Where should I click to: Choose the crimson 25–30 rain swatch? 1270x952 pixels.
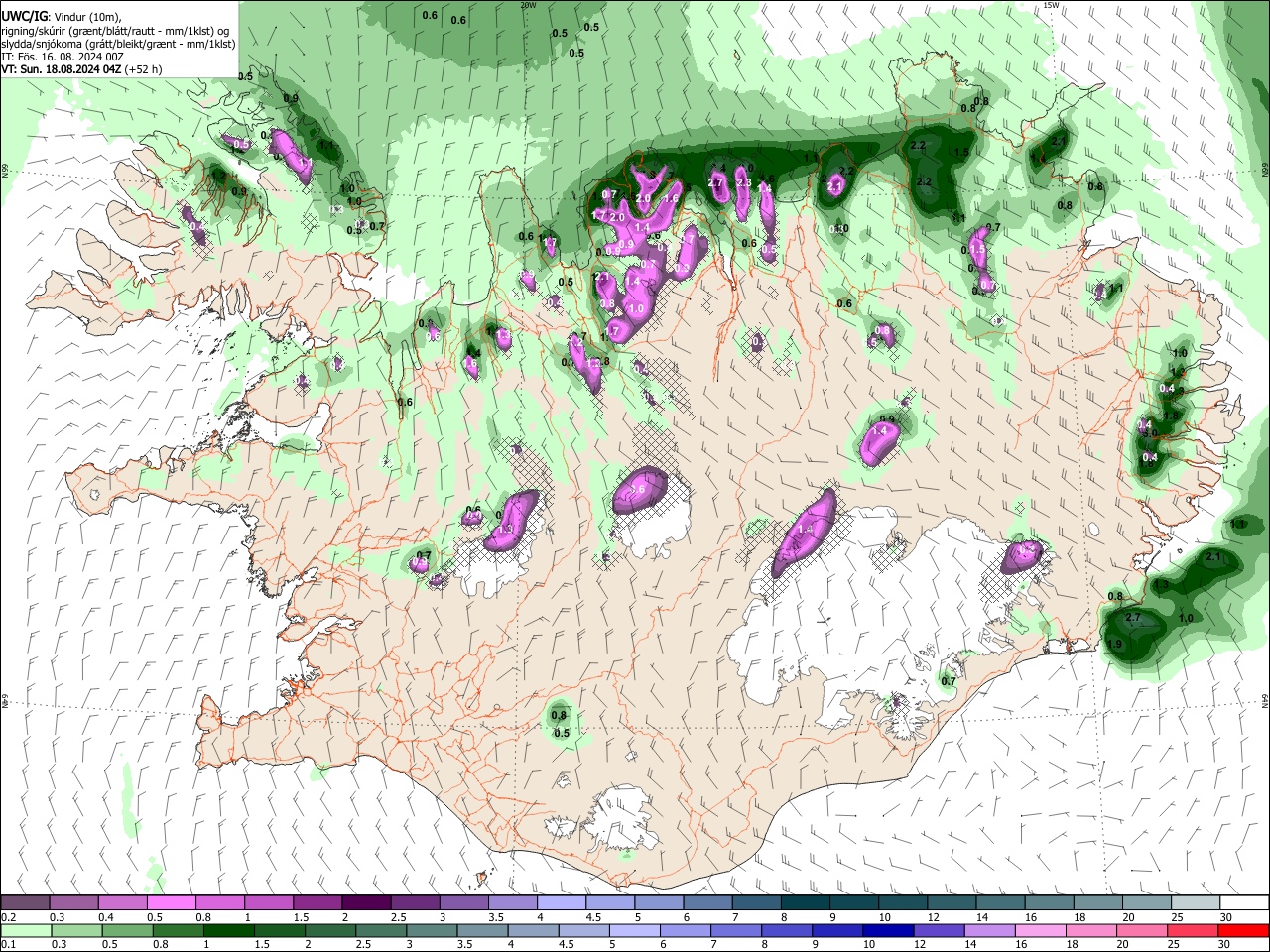click(1193, 930)
